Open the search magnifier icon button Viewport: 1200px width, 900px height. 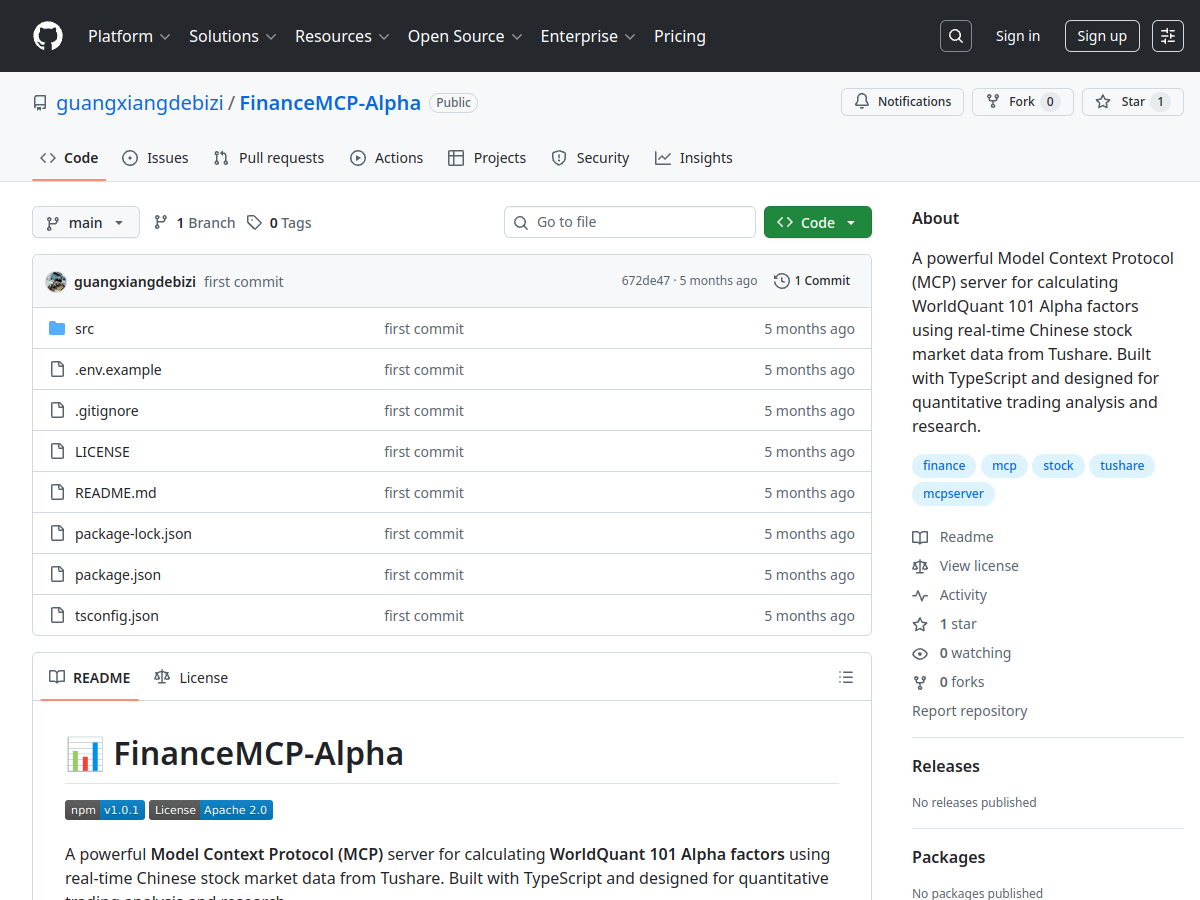pyautogui.click(x=956, y=36)
